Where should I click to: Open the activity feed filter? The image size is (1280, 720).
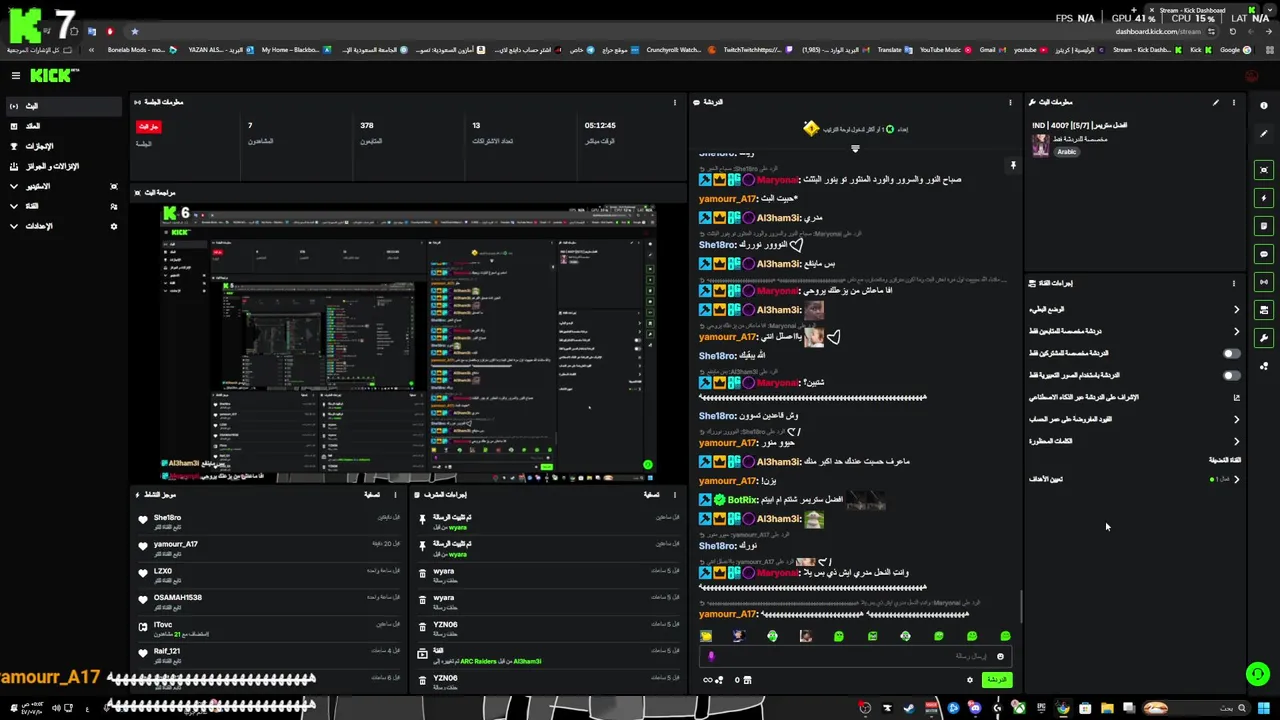371,494
